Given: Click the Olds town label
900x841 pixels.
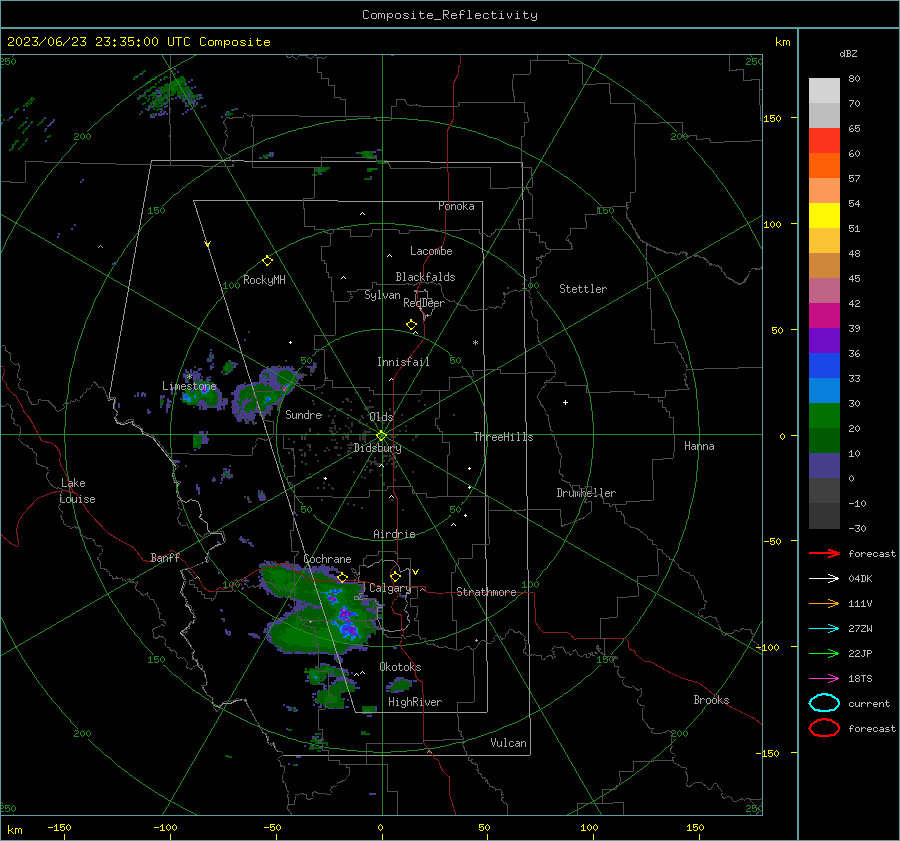Looking at the screenshot, I should pos(381,416).
